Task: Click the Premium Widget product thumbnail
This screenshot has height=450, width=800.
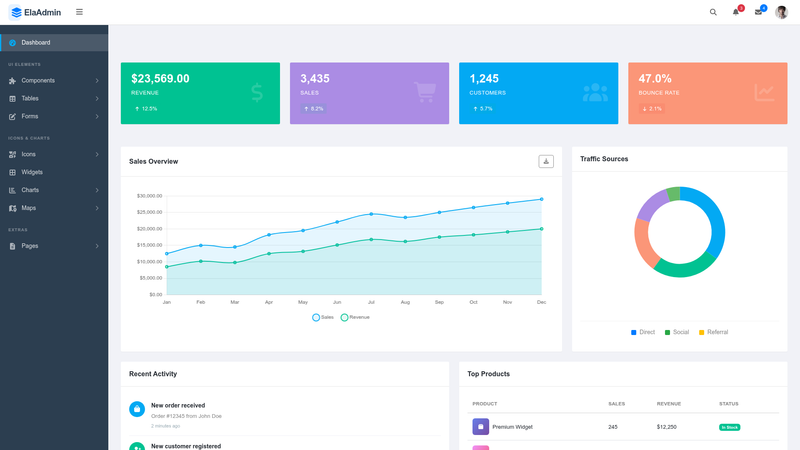Action: pos(480,427)
